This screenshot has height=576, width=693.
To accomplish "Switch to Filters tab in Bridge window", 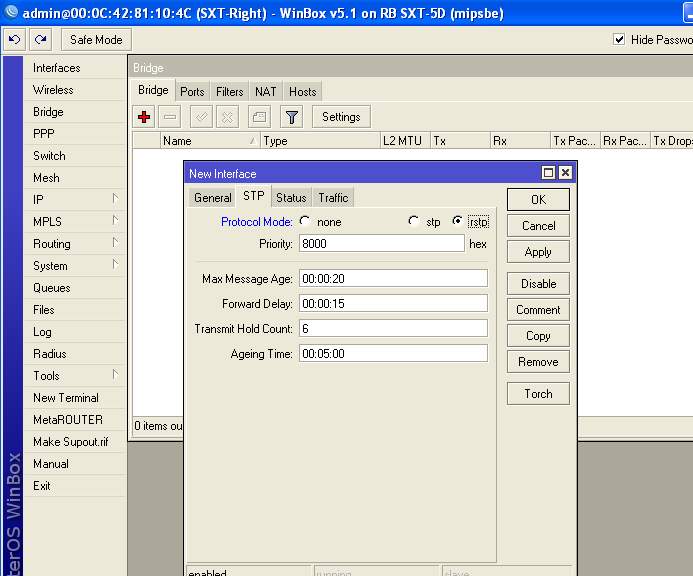I will pos(229,92).
